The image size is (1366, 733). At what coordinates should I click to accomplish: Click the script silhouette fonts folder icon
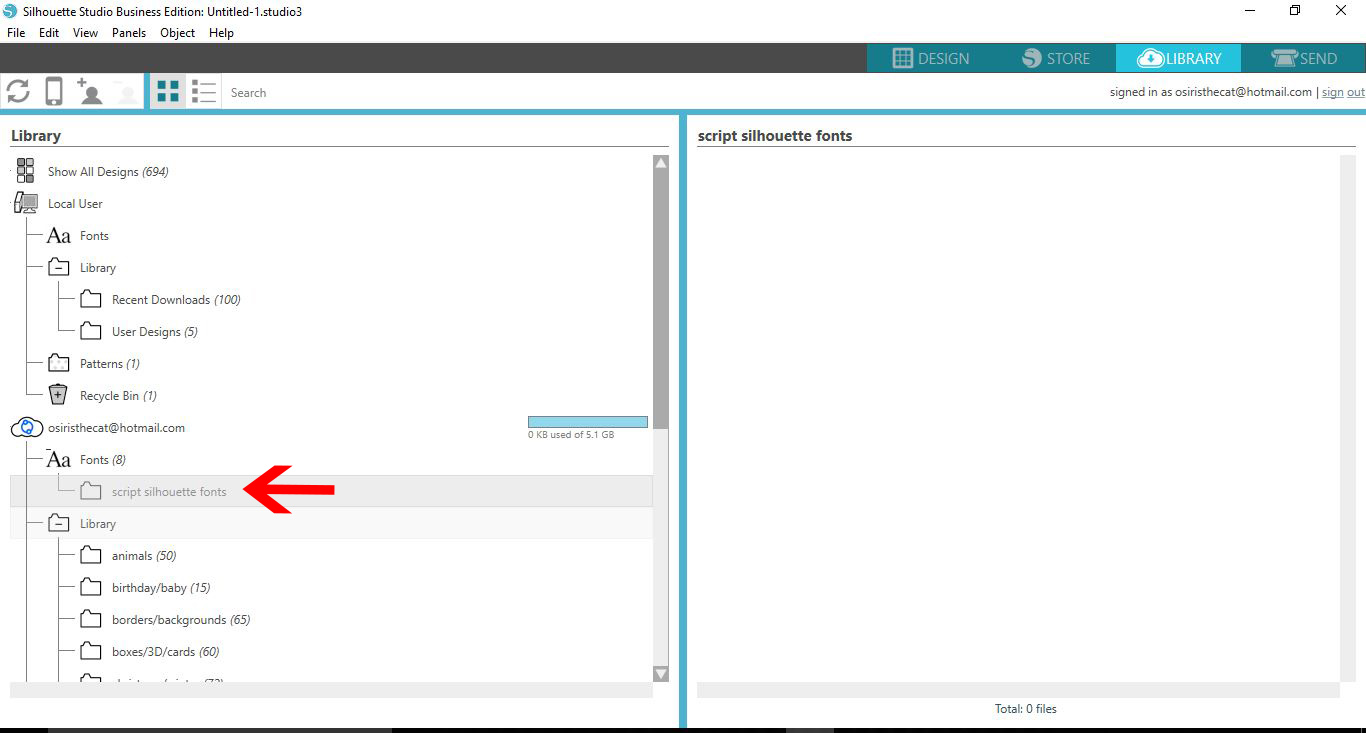91,491
